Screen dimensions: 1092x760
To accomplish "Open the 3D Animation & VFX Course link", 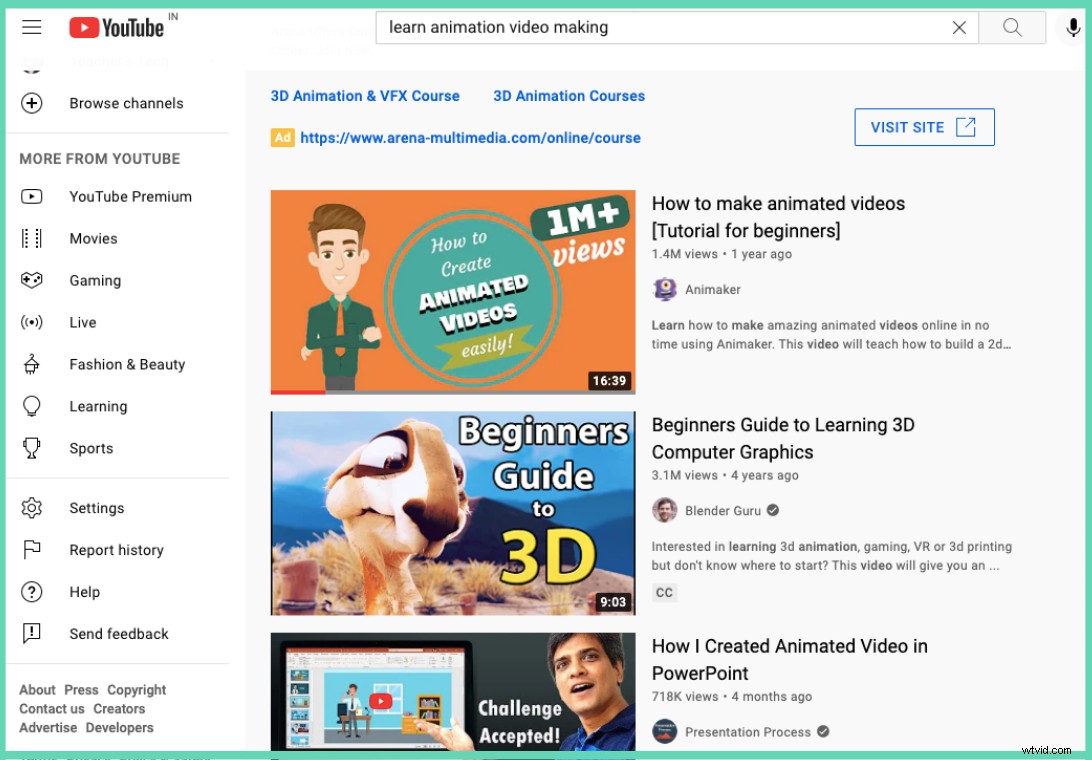I will point(365,96).
